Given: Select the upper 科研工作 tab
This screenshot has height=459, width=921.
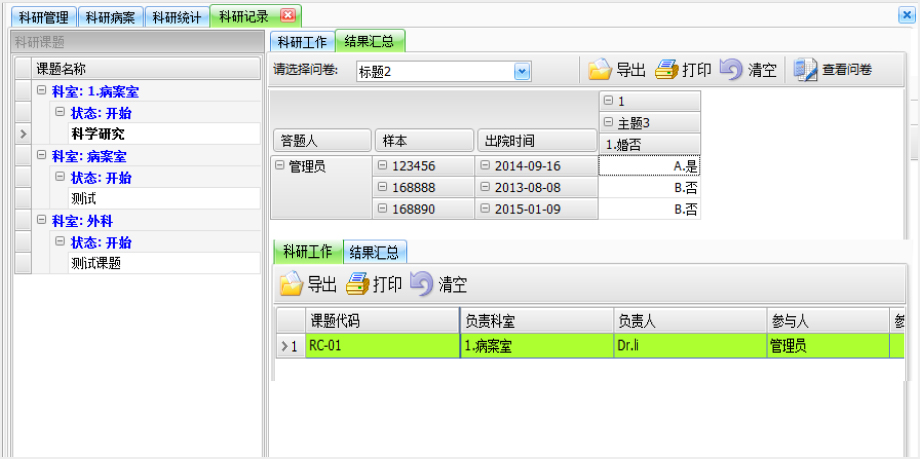Looking at the screenshot, I should click(x=301, y=41).
